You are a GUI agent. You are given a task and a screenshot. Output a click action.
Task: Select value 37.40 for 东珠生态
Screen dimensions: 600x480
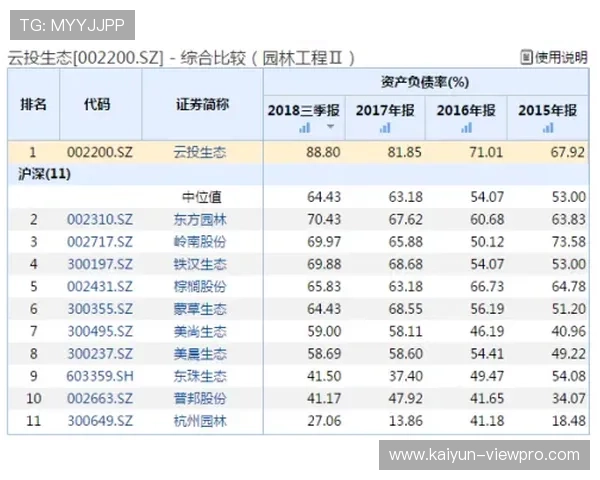coord(406,376)
